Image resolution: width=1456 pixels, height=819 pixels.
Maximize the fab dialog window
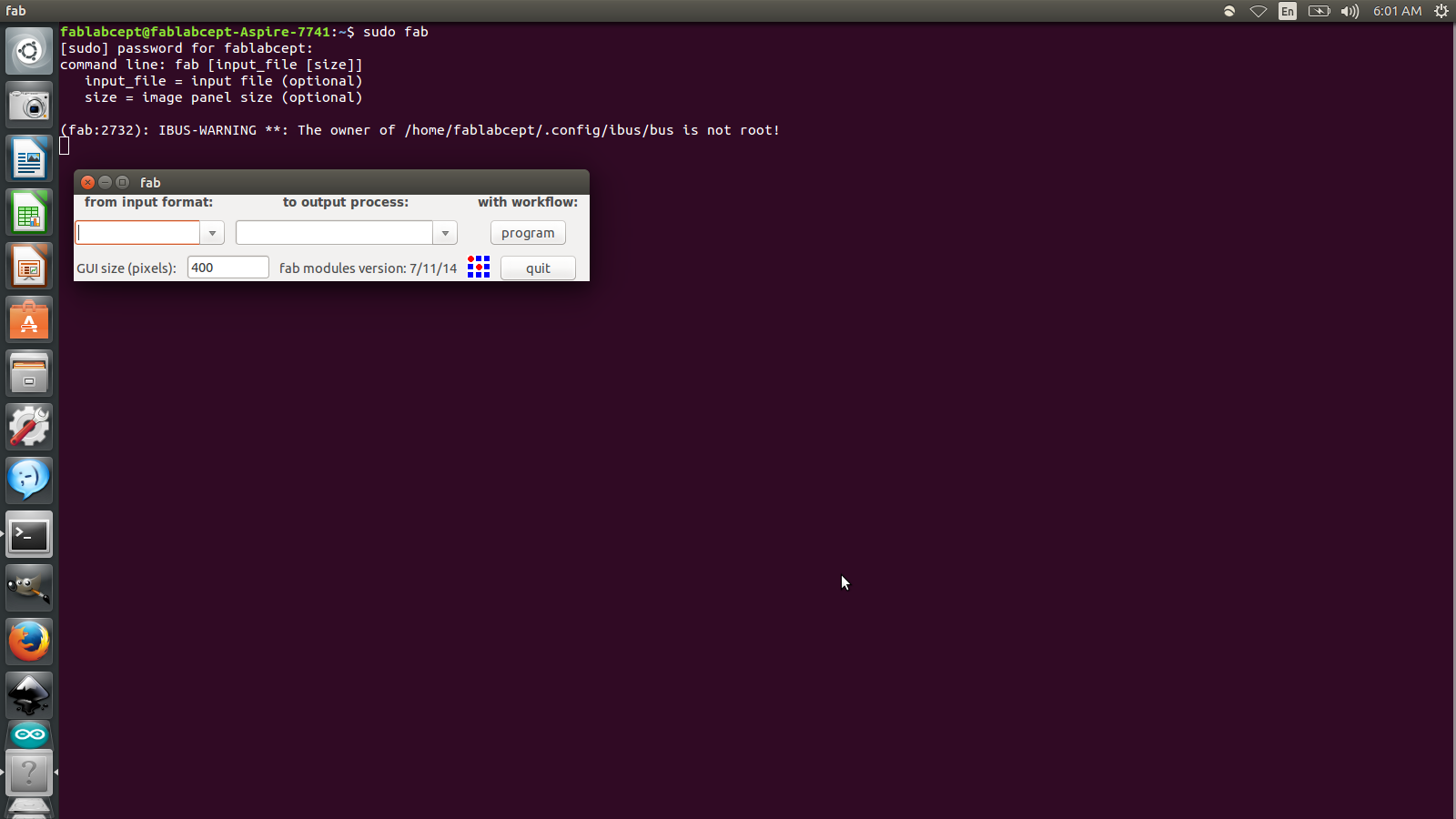(x=123, y=182)
